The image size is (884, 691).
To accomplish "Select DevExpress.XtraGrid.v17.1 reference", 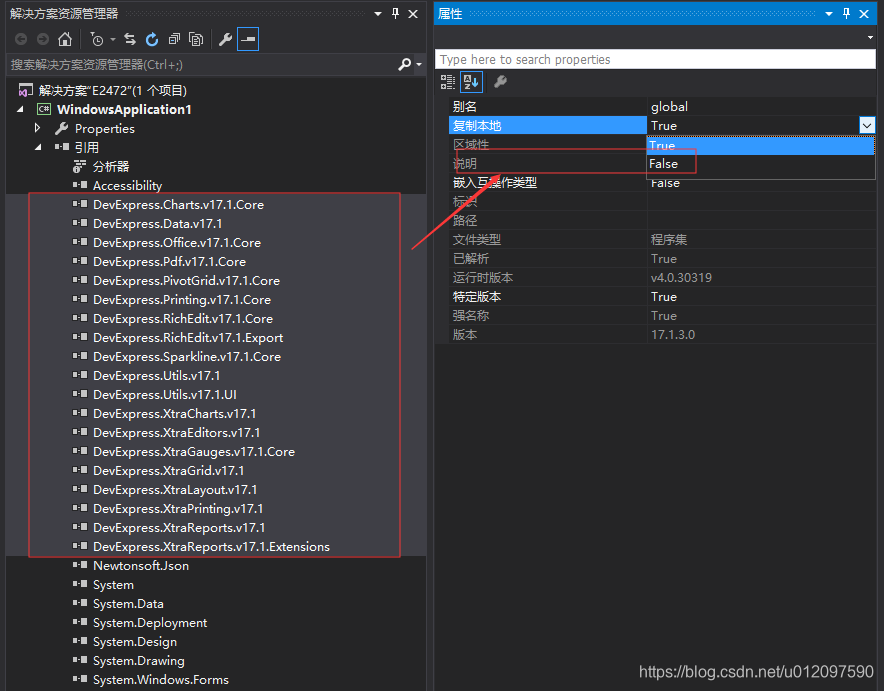I will (x=169, y=471).
